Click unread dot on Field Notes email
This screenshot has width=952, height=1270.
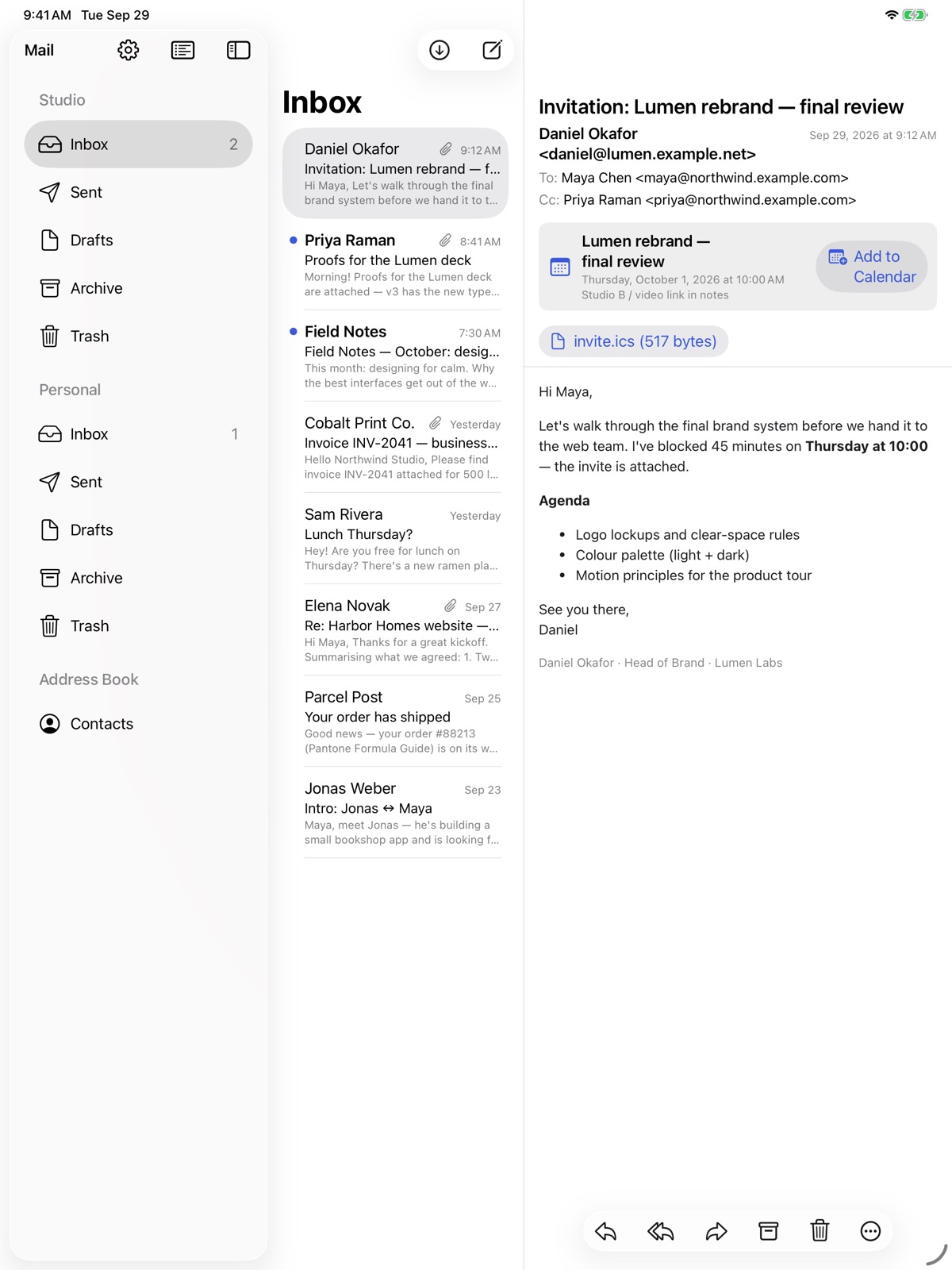pos(294,331)
